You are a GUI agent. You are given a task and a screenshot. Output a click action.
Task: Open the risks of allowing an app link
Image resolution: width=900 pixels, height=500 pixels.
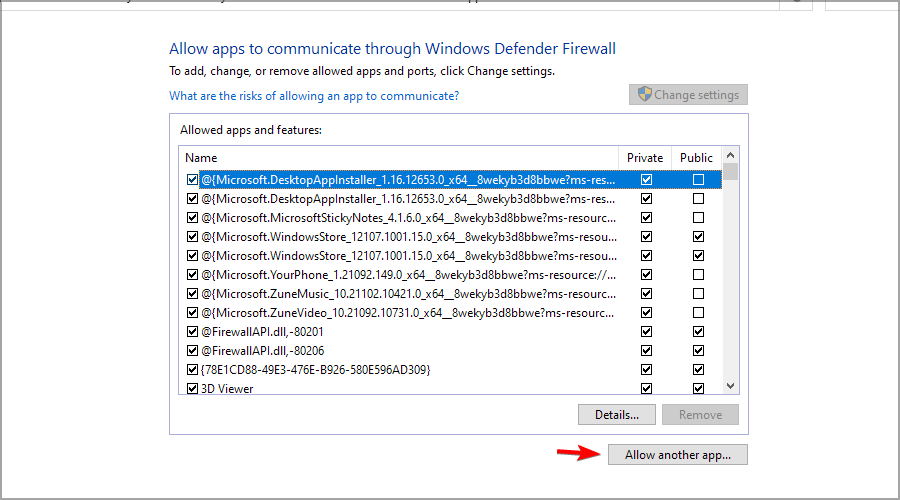314,96
